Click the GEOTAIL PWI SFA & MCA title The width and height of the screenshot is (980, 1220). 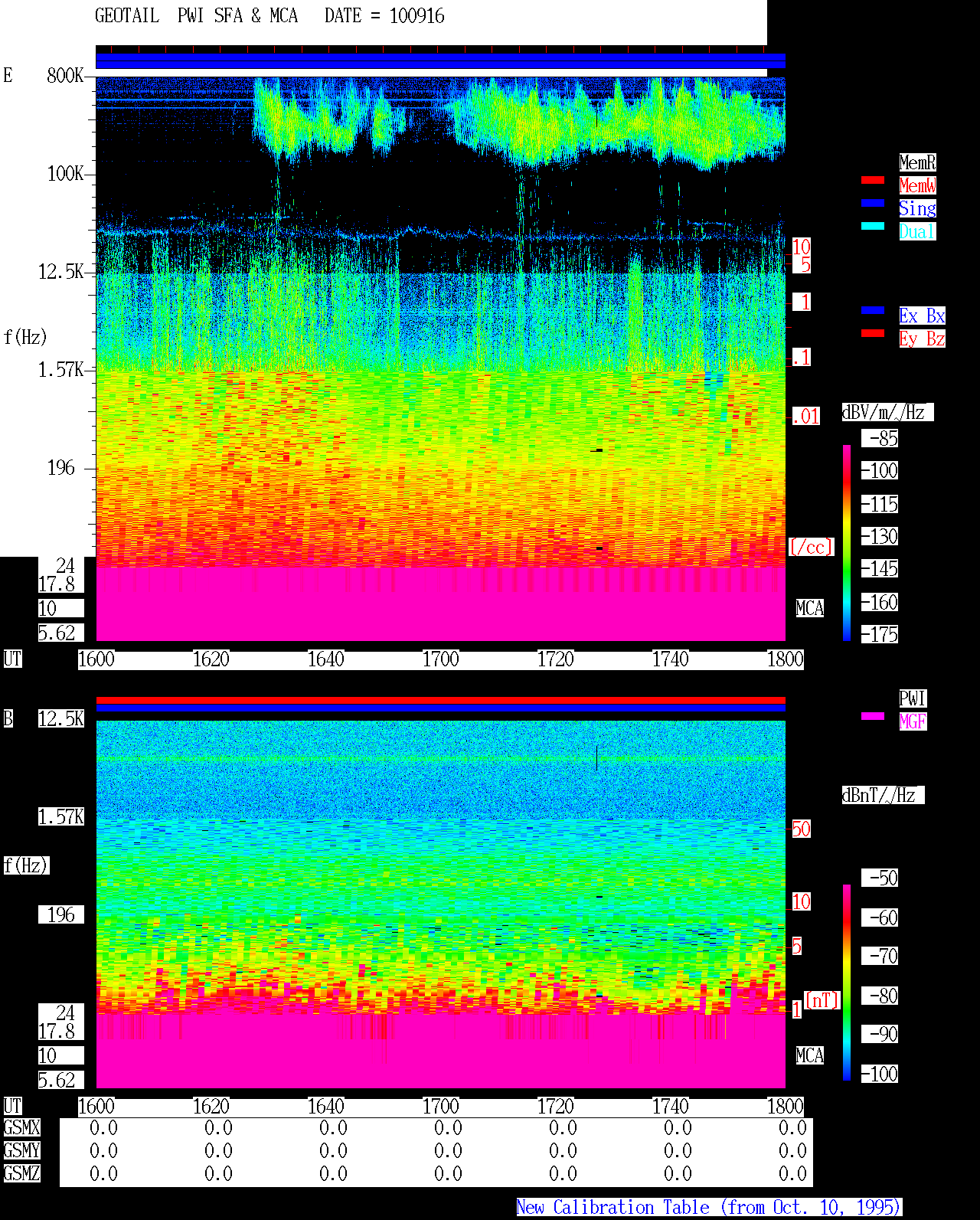(x=197, y=16)
